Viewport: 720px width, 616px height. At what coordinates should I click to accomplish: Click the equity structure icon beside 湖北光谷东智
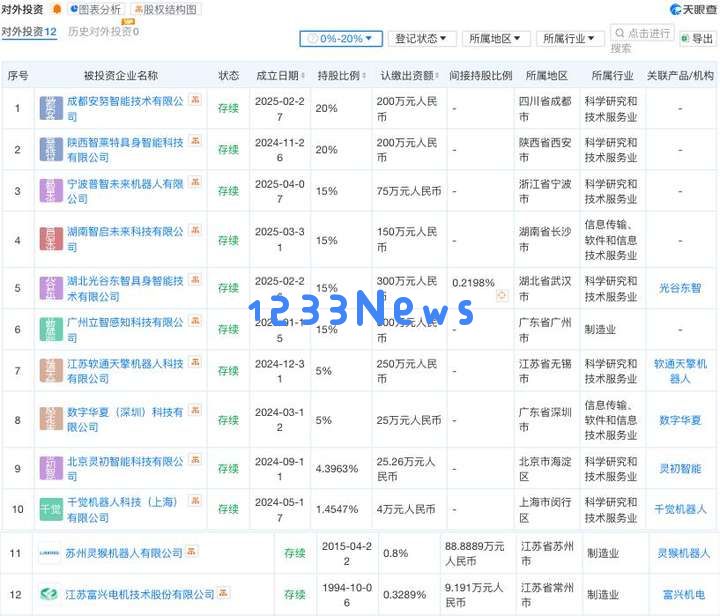(196, 280)
